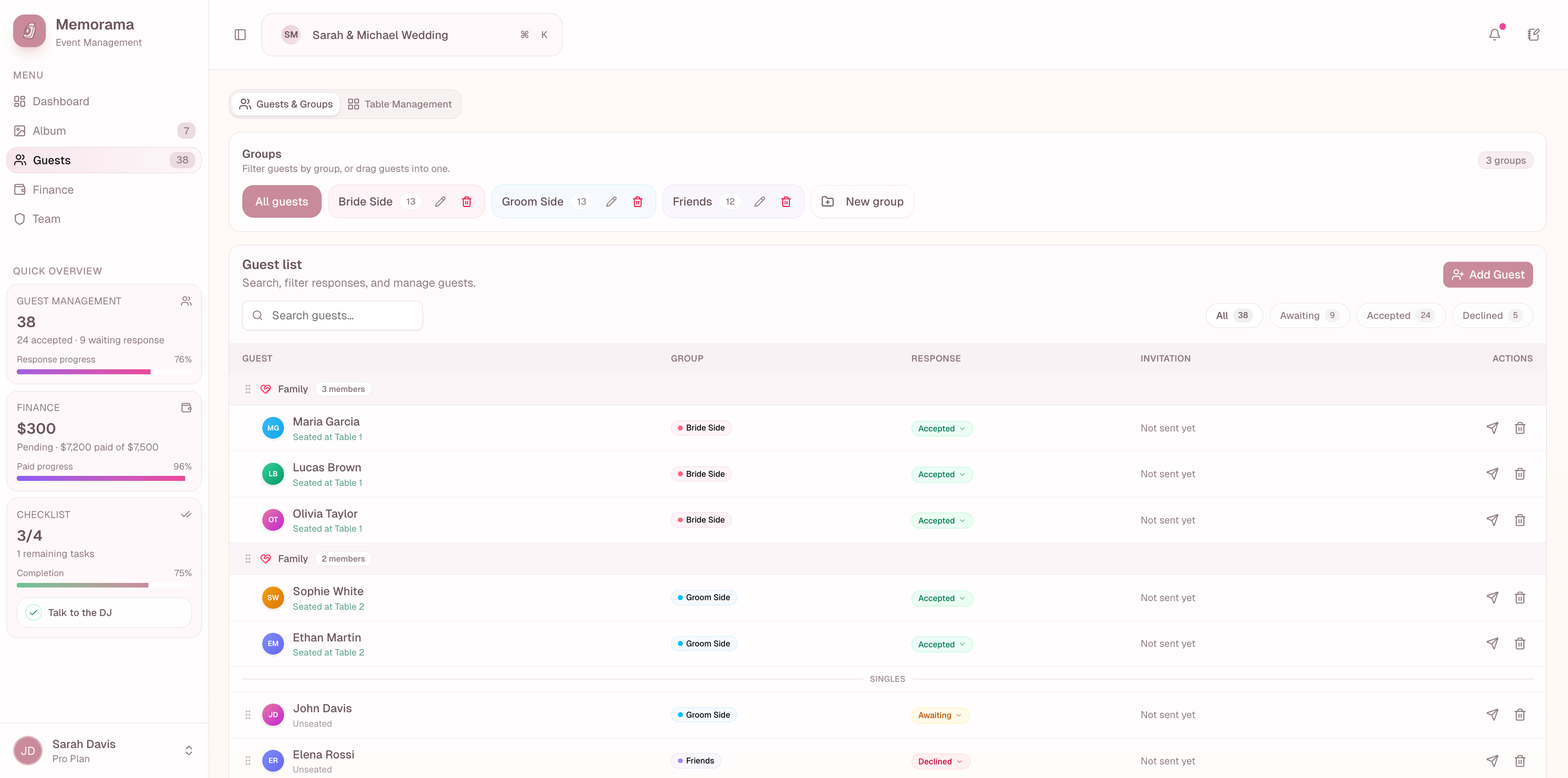
Task: Open Sarah & Michael Wedding event switcher
Action: (412, 34)
